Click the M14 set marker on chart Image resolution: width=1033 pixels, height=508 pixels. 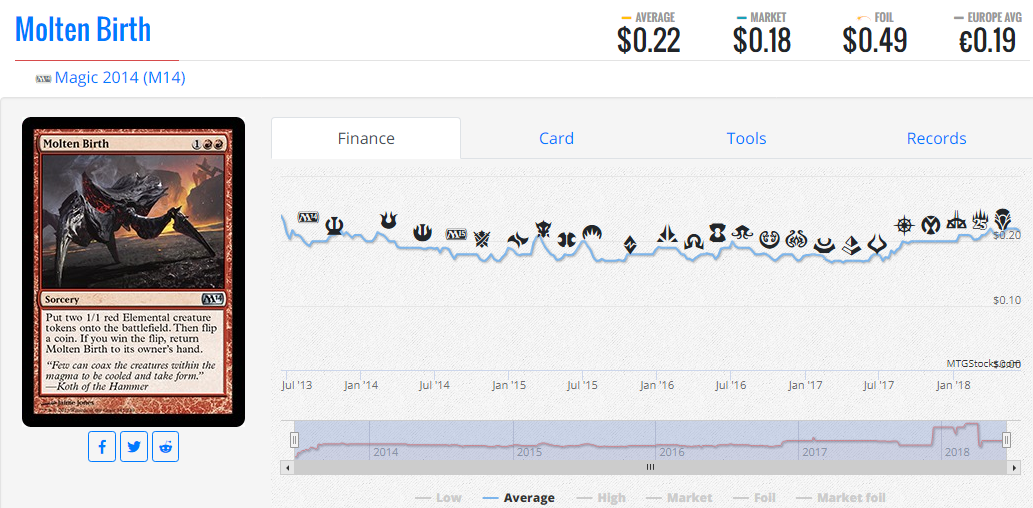(x=308, y=217)
